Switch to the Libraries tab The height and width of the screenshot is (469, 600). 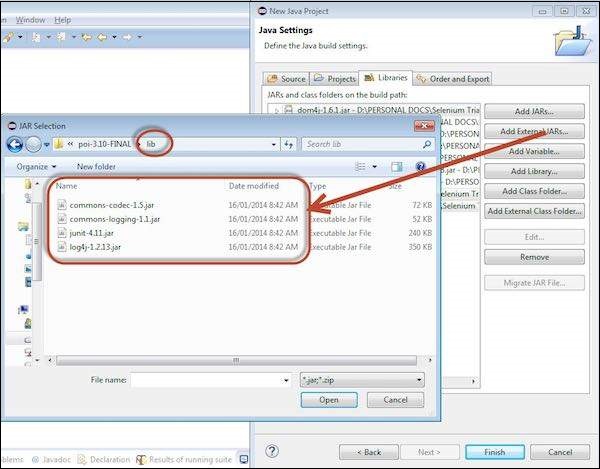(385, 78)
